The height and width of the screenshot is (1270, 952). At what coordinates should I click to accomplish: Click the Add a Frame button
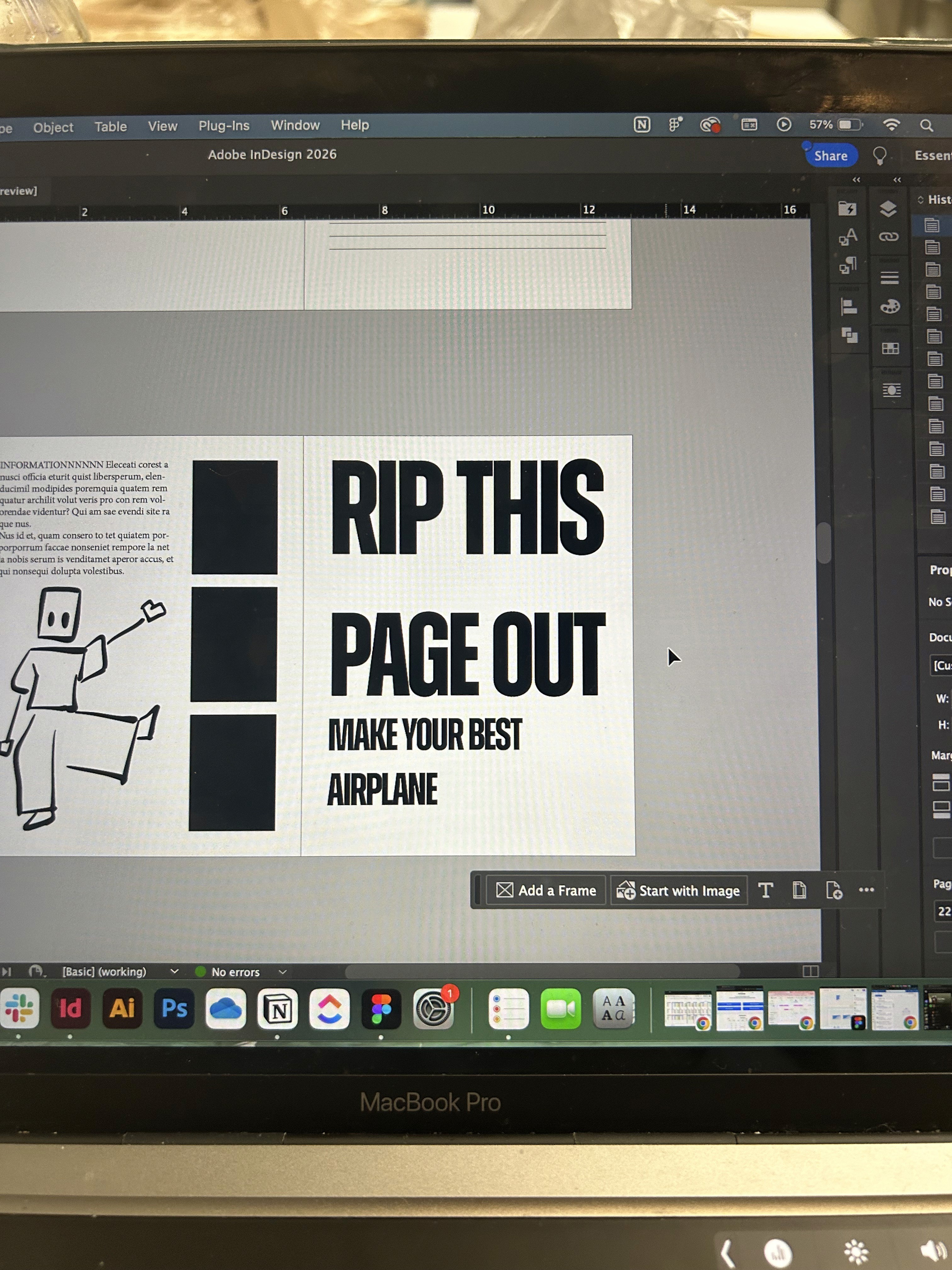pos(546,890)
